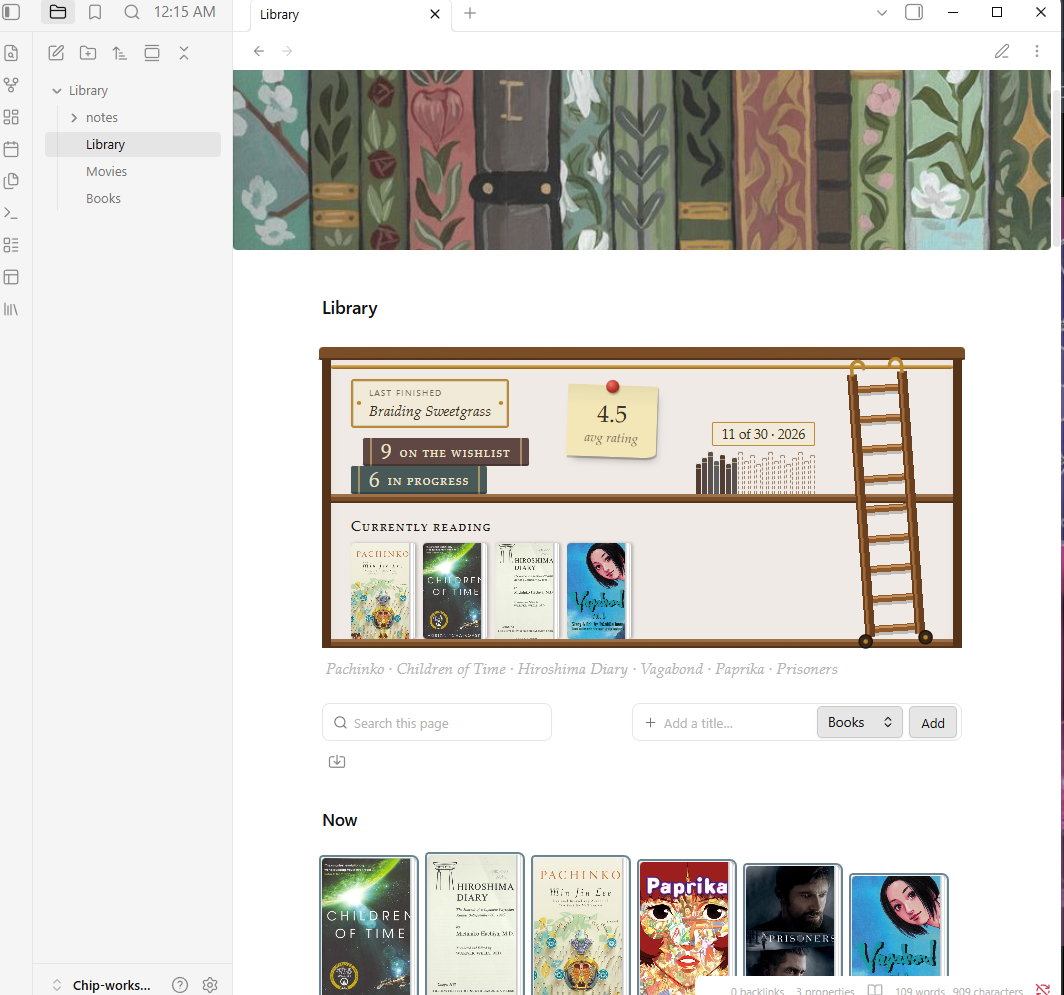Navigate back arrow
This screenshot has height=995, width=1064.
(259, 51)
